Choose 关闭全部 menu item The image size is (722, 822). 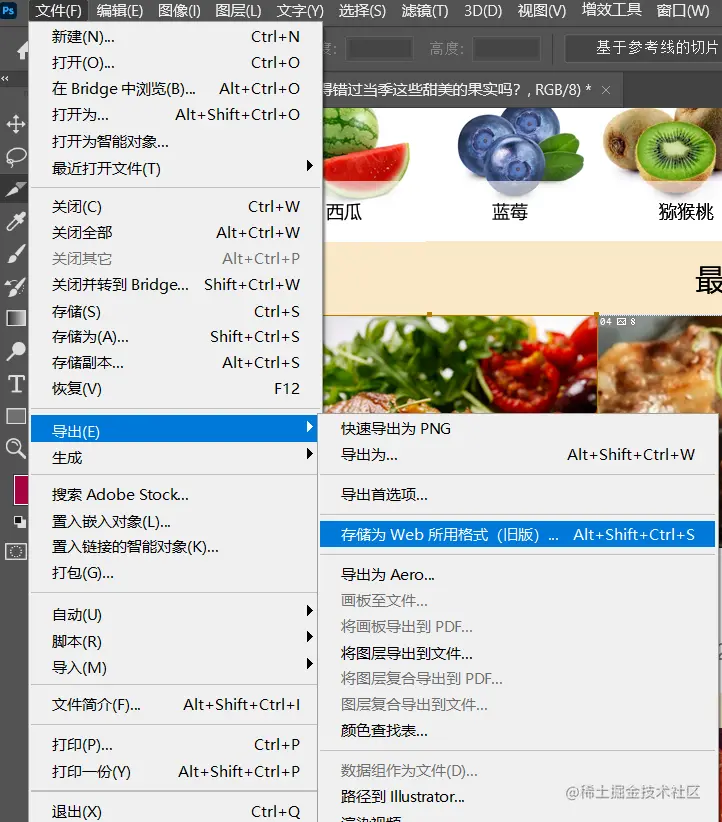[x=176, y=233]
